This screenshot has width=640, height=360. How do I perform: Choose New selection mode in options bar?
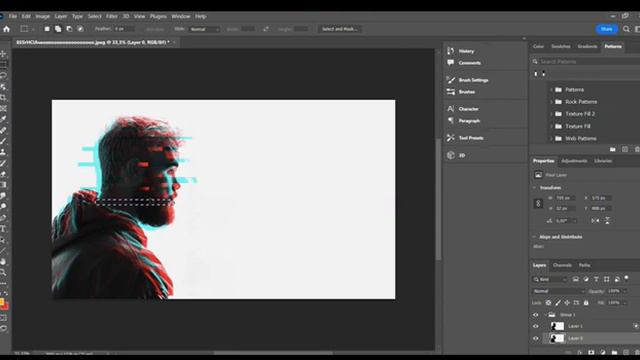pyautogui.click(x=47, y=29)
